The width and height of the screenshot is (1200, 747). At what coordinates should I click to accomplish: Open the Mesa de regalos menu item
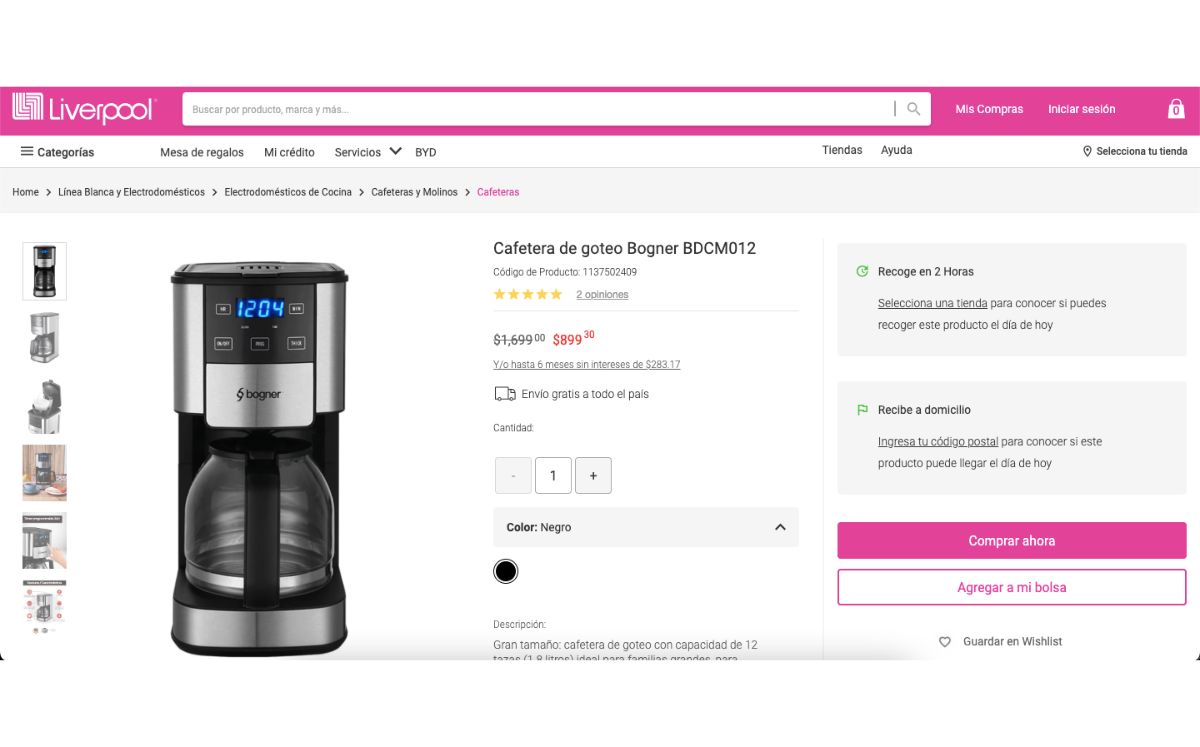[x=202, y=152]
